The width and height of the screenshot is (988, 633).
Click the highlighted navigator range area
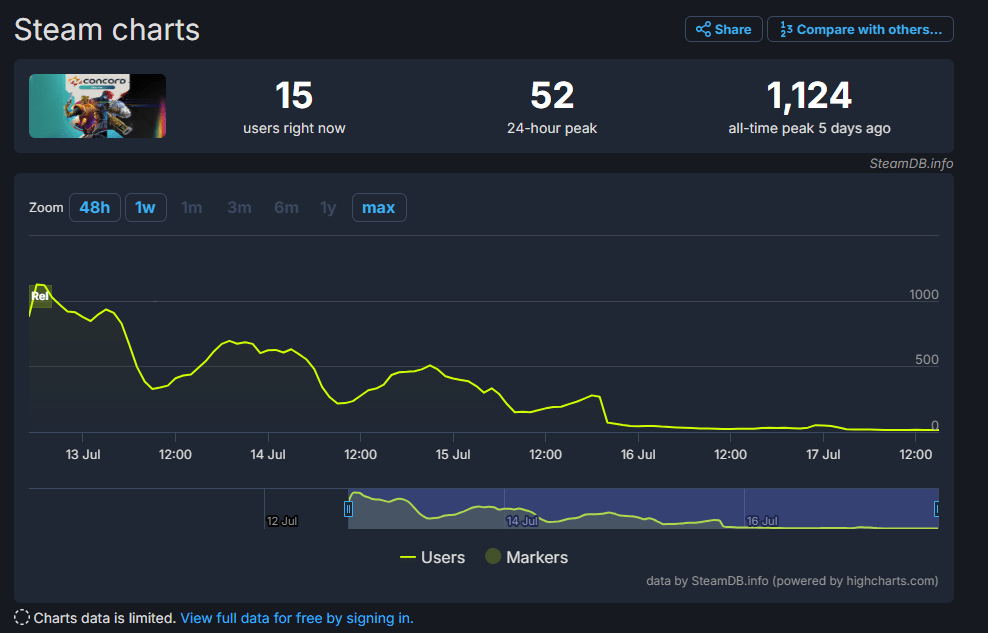coord(643,508)
